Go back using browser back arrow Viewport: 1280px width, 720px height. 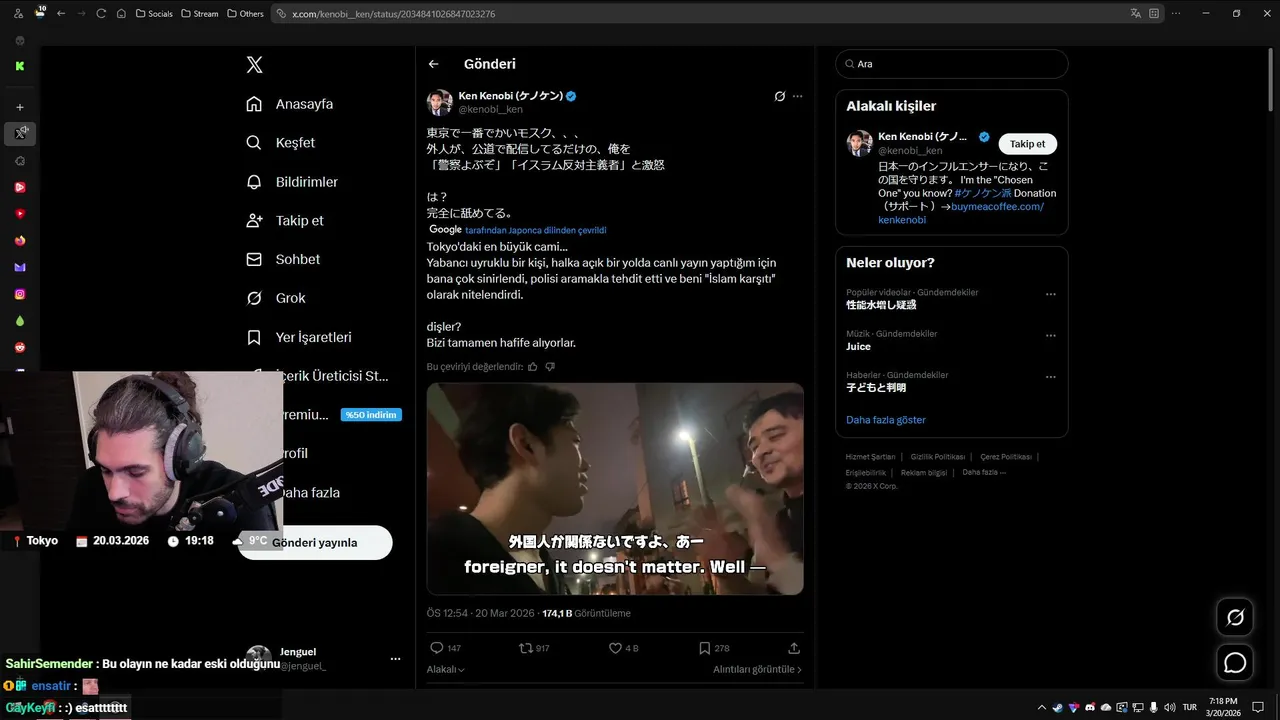point(61,13)
